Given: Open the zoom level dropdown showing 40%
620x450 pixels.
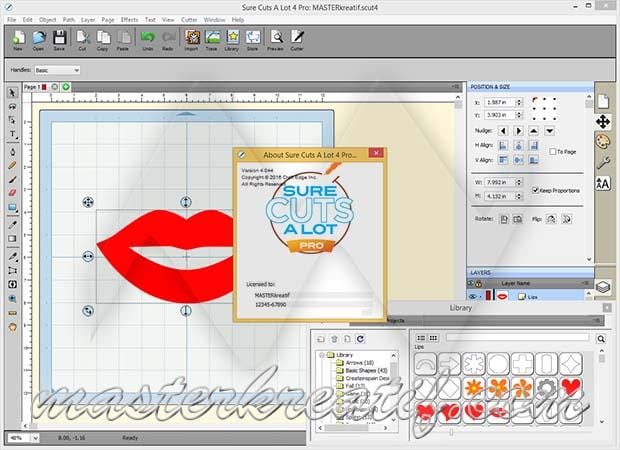Looking at the screenshot, I should click(35, 438).
